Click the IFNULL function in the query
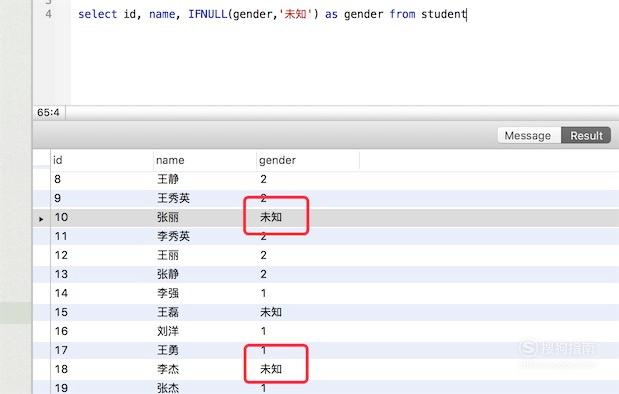The image size is (619, 394). 208,14
